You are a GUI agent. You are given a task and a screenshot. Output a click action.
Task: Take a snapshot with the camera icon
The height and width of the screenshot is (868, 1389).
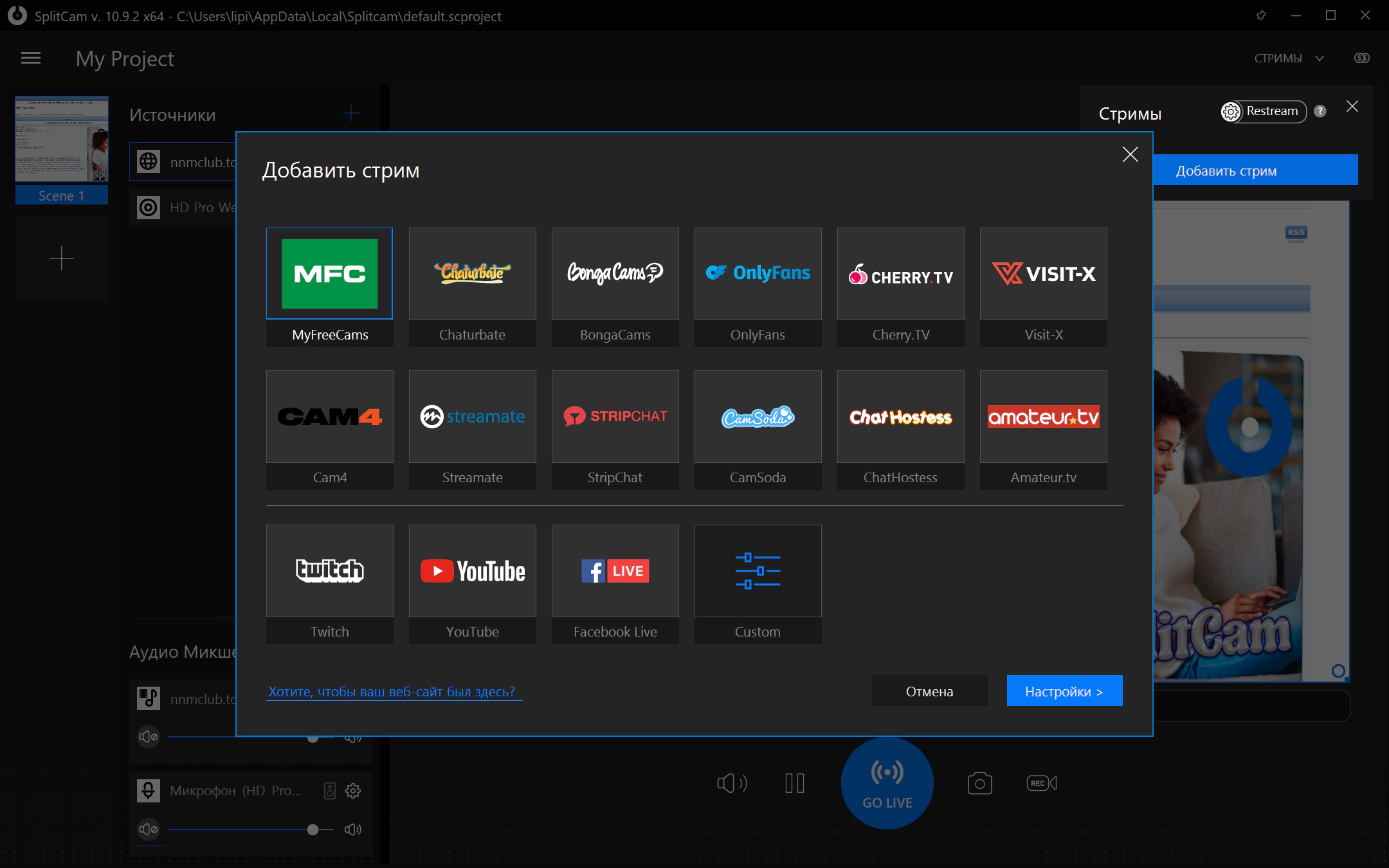pos(979,783)
